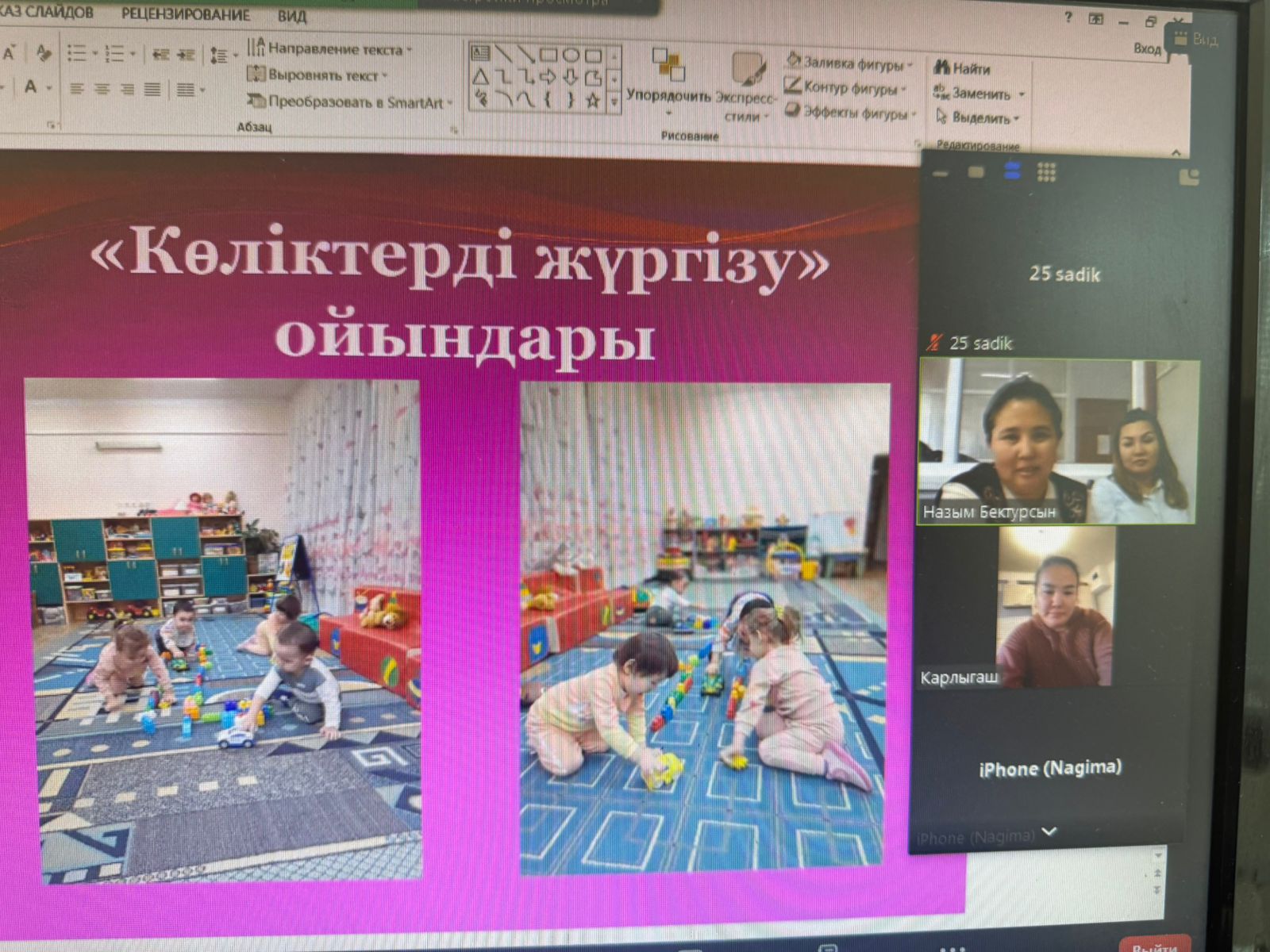Click the Заменить button

(979, 93)
